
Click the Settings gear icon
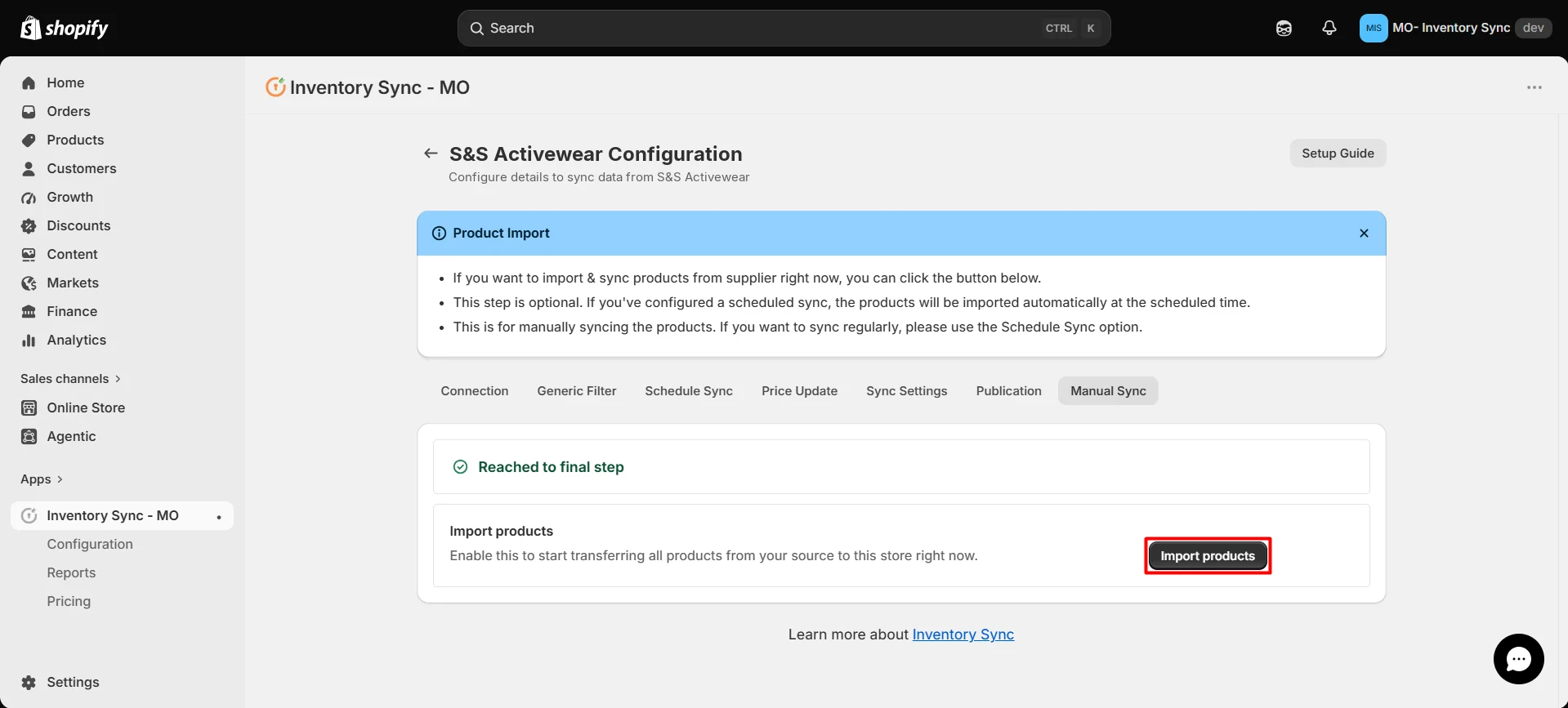(x=29, y=683)
